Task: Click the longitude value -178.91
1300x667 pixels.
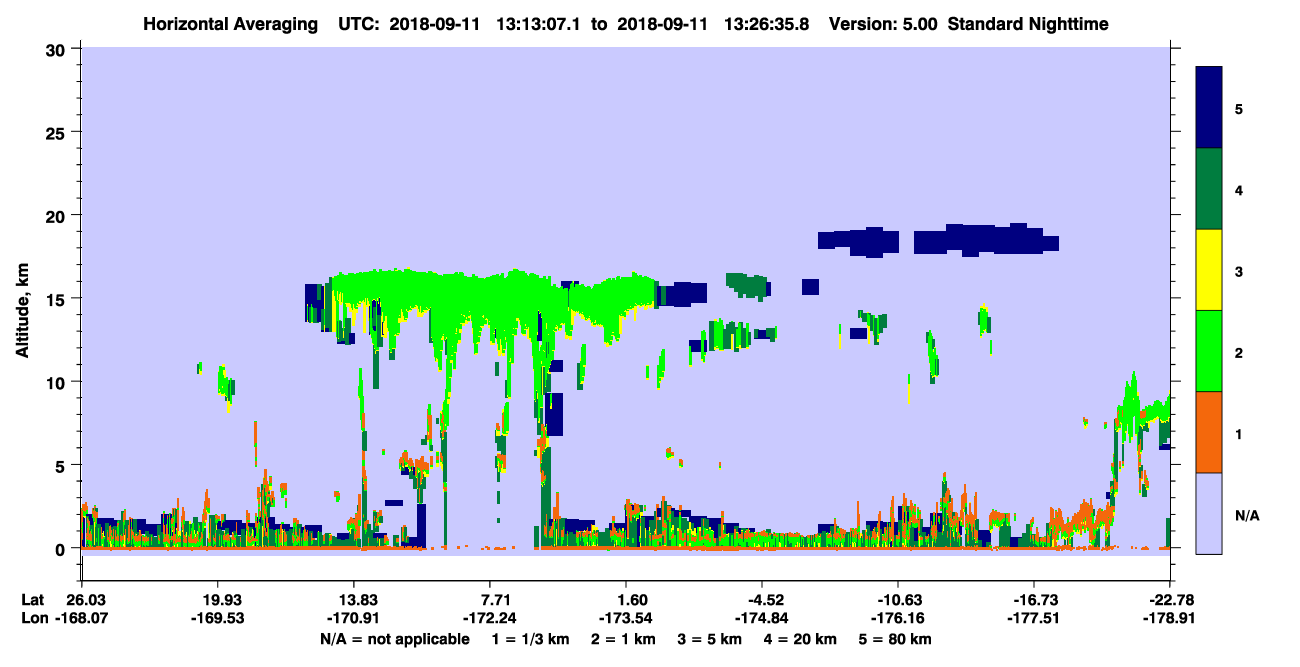Action: [x=1169, y=618]
